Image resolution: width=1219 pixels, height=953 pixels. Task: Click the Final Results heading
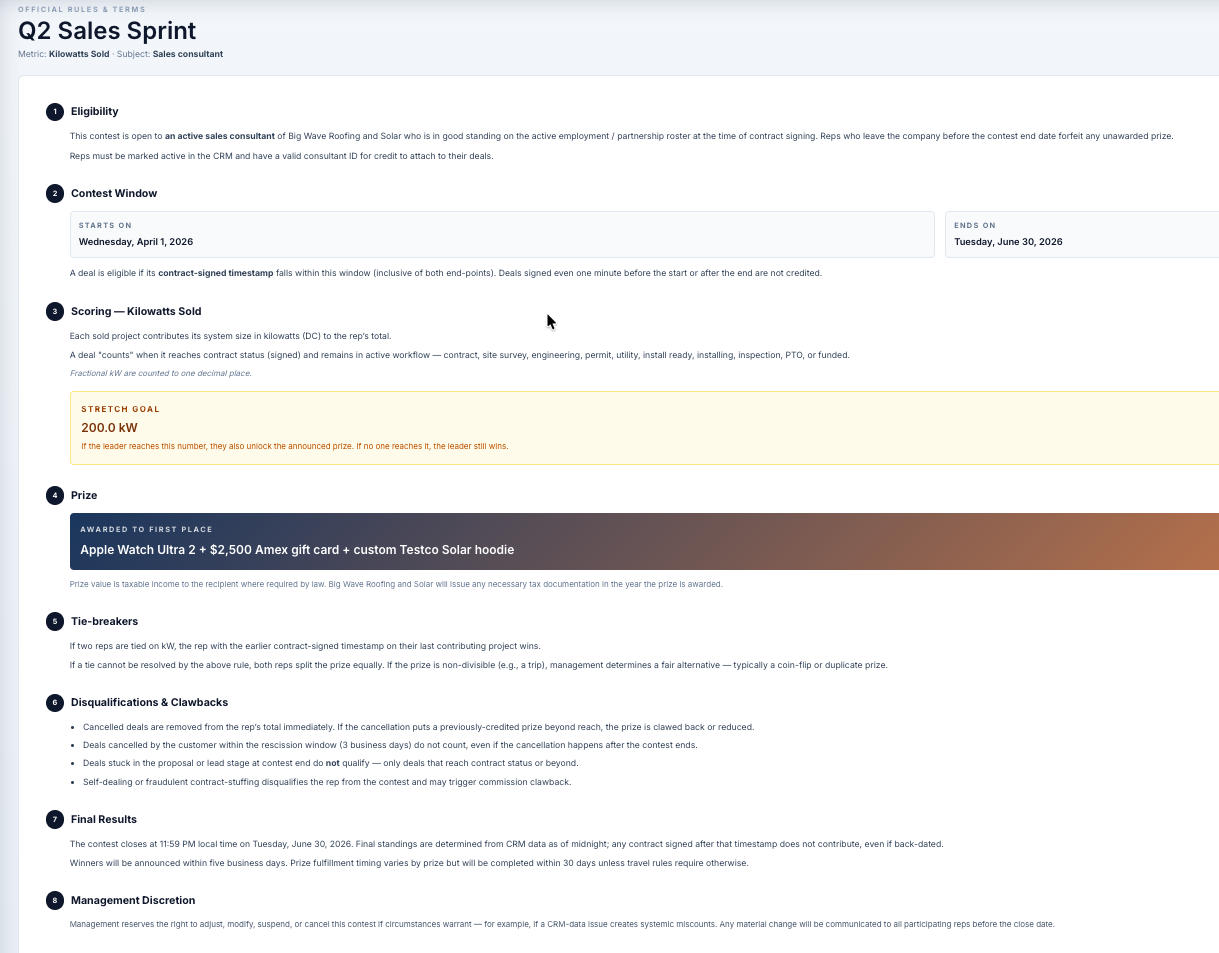click(104, 819)
